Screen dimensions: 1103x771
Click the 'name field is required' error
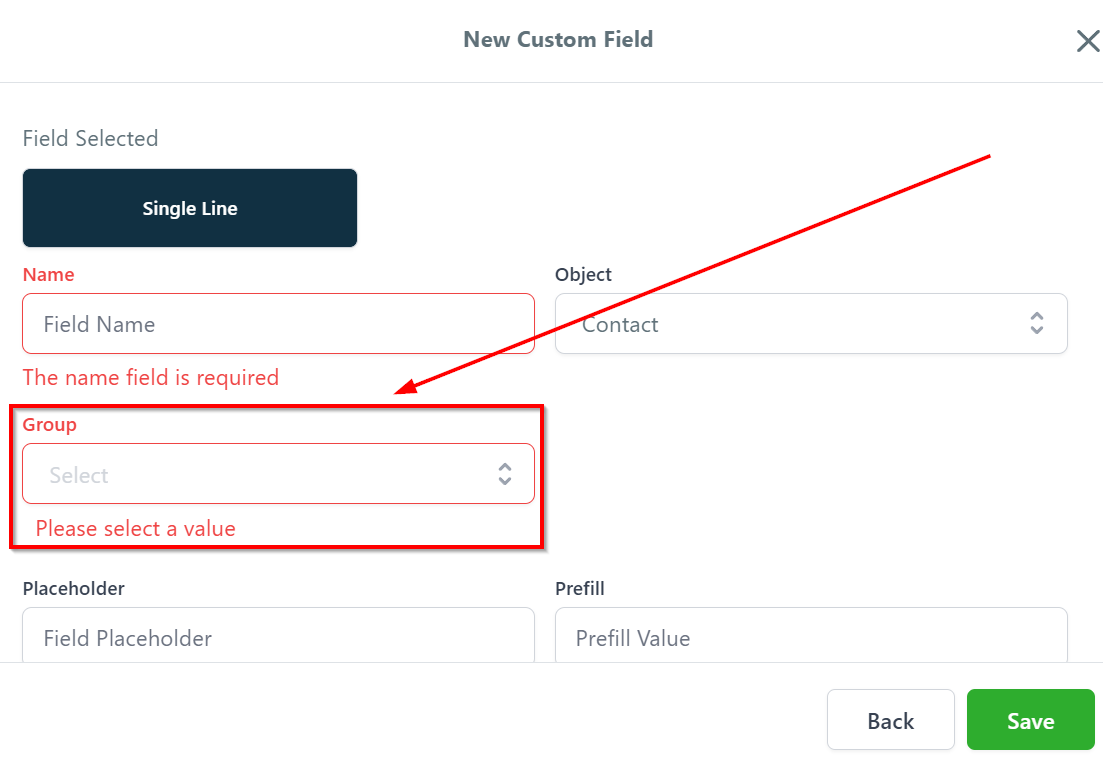coord(150,378)
